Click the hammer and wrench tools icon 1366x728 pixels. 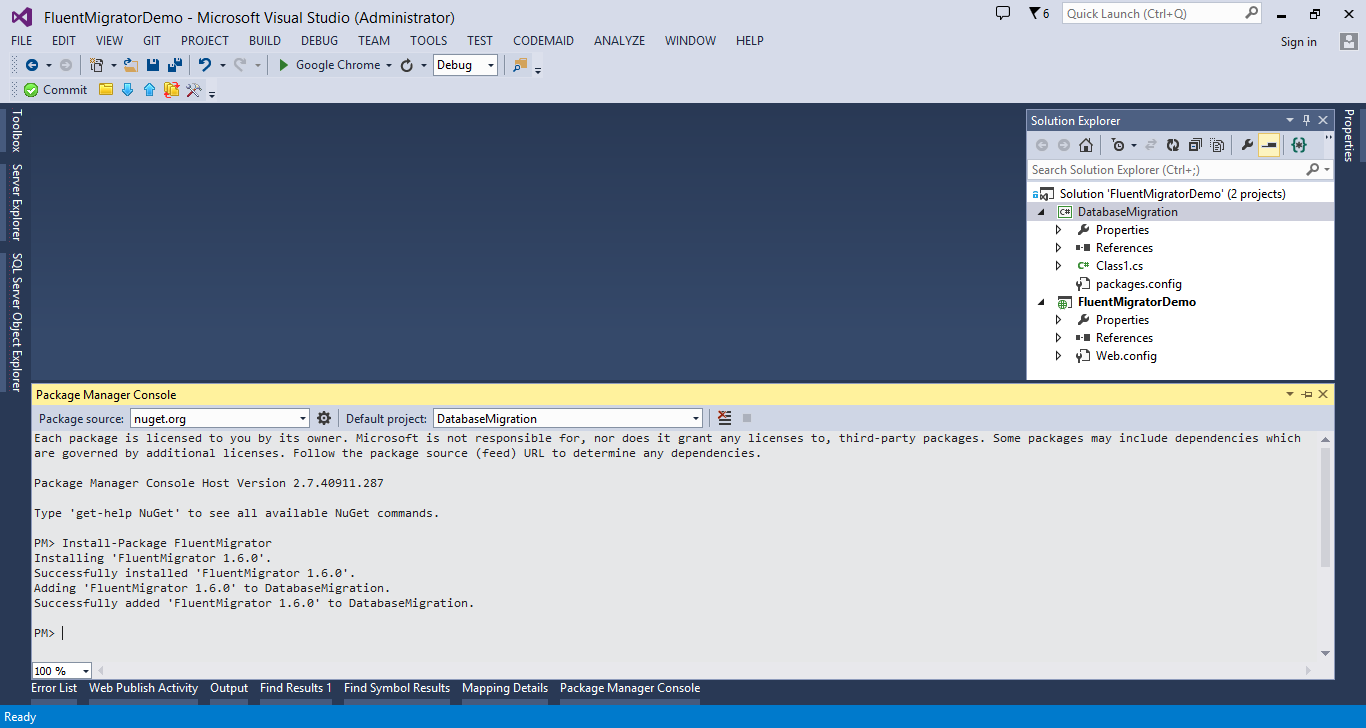pyautogui.click(x=194, y=90)
